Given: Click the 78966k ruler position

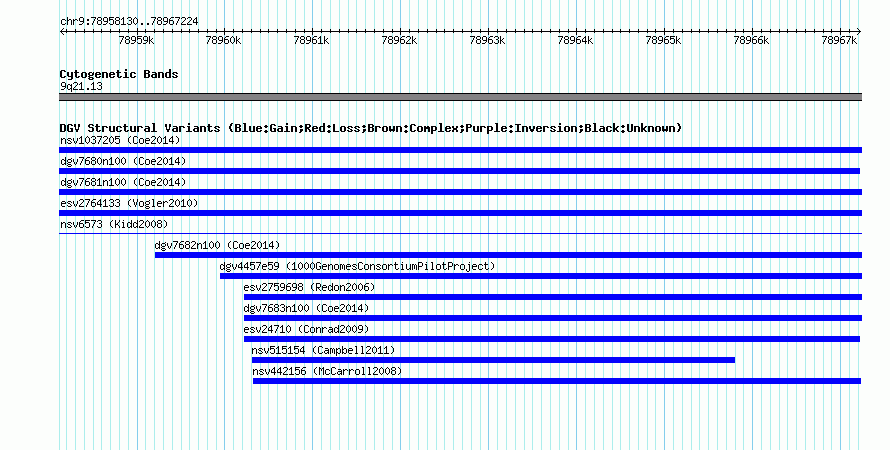Looking at the screenshot, I should click(752, 40).
